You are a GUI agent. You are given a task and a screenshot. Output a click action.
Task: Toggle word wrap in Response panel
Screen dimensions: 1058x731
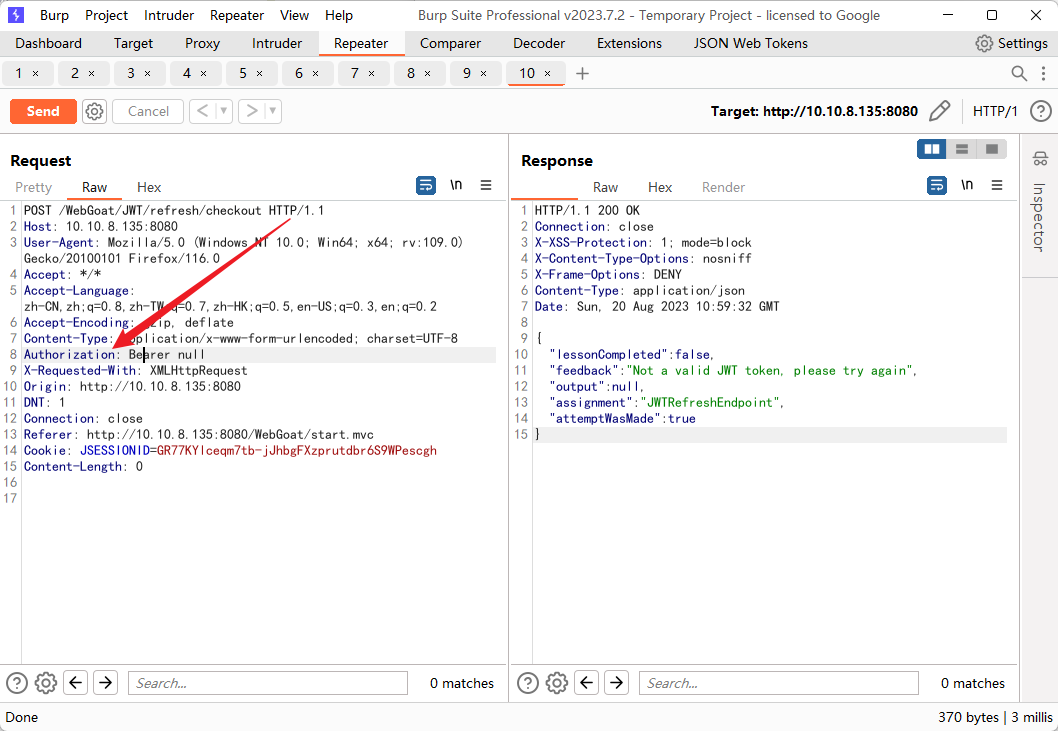pyautogui.click(x=937, y=185)
